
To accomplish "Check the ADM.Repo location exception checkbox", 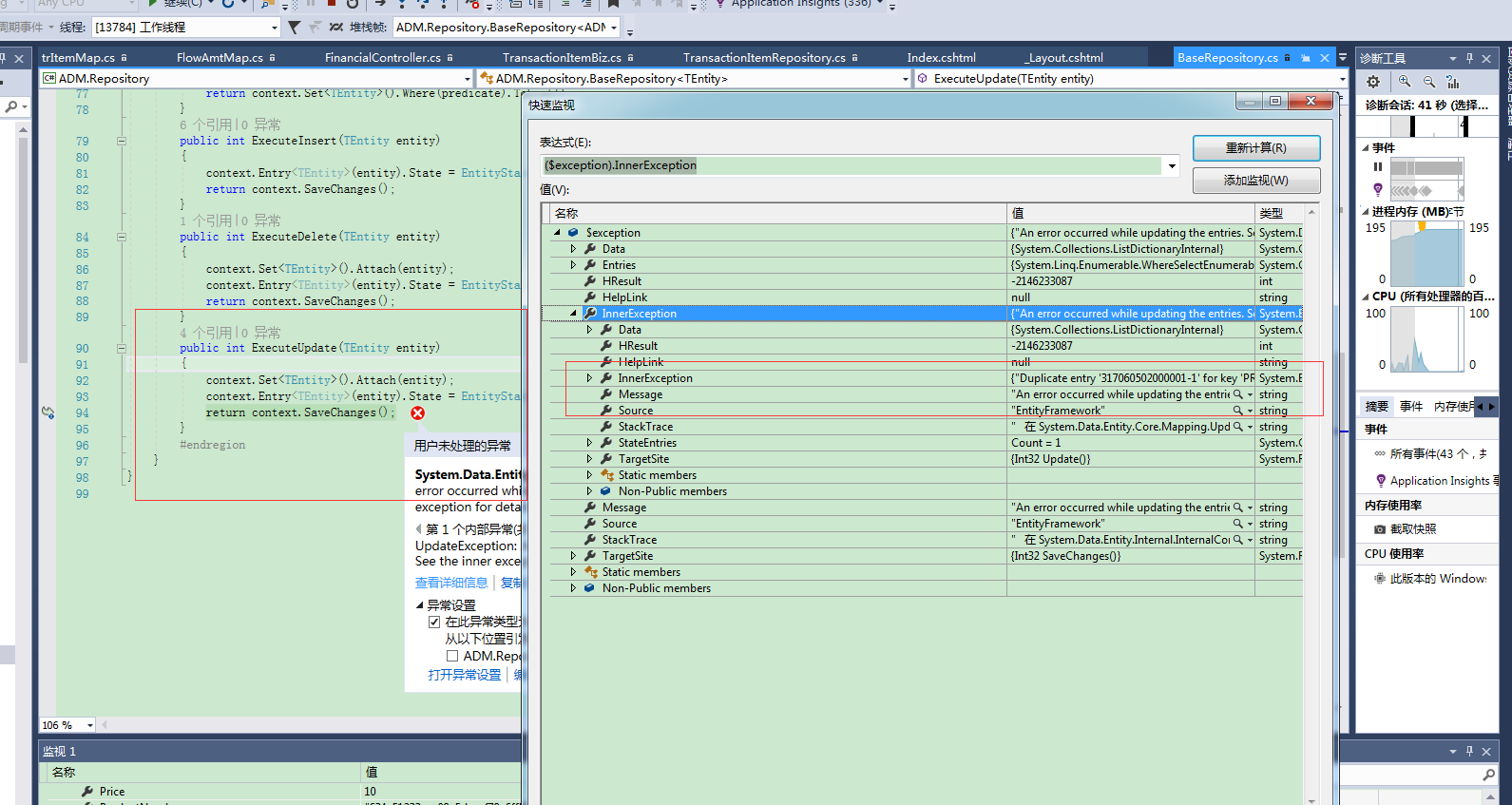I will click(452, 656).
